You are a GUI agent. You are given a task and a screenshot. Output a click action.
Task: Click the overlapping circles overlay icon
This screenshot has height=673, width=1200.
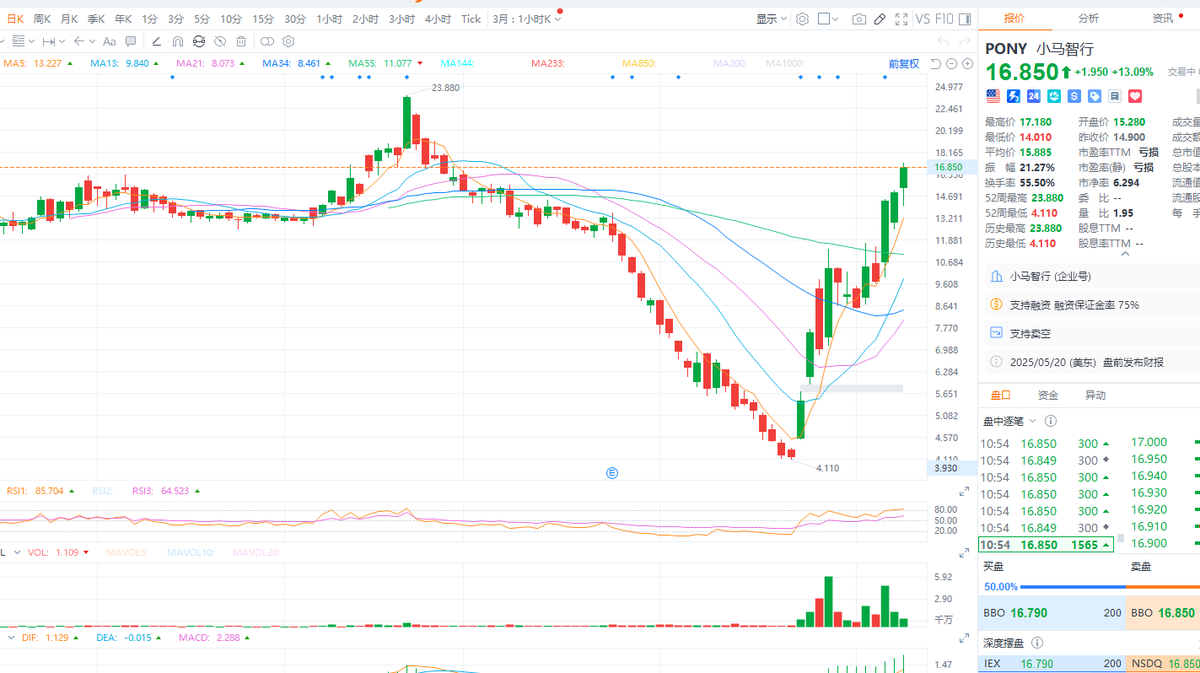267,41
